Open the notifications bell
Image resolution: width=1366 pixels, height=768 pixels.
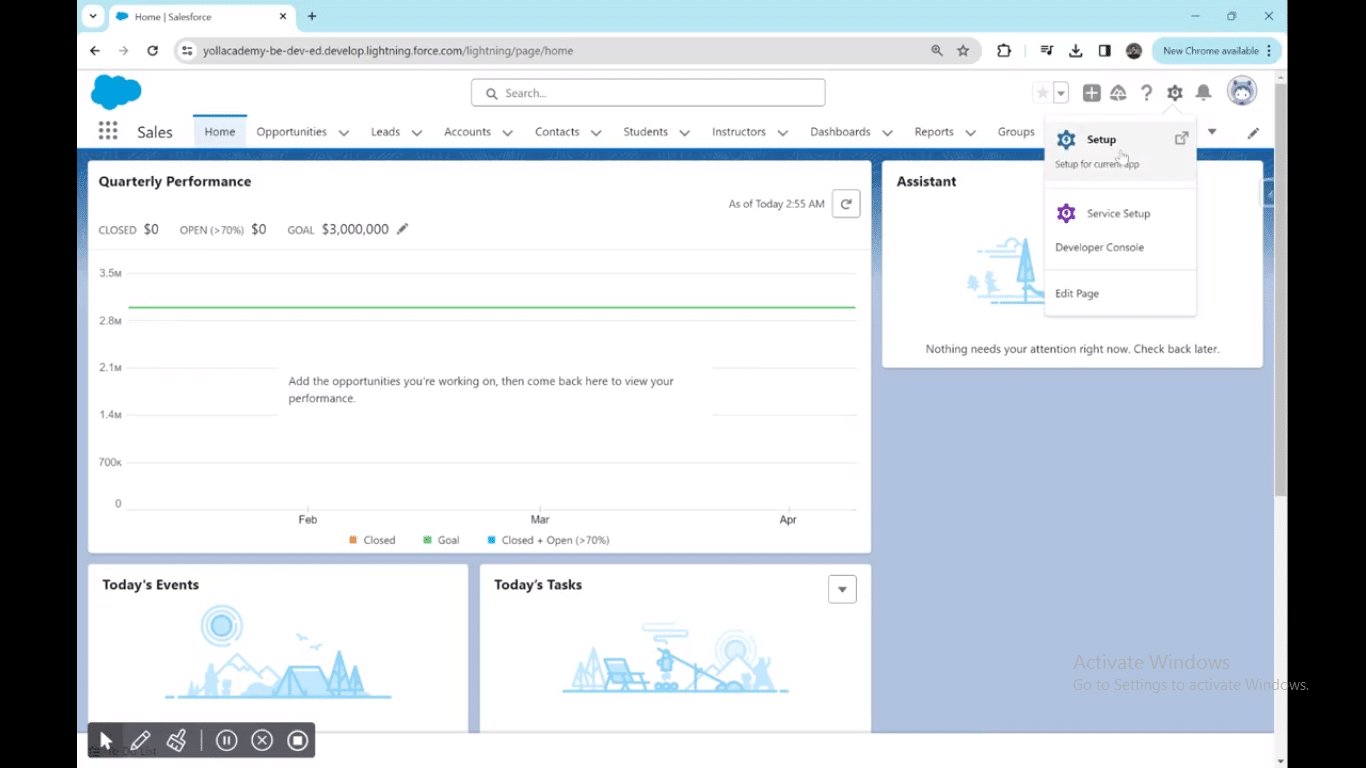pos(1204,93)
